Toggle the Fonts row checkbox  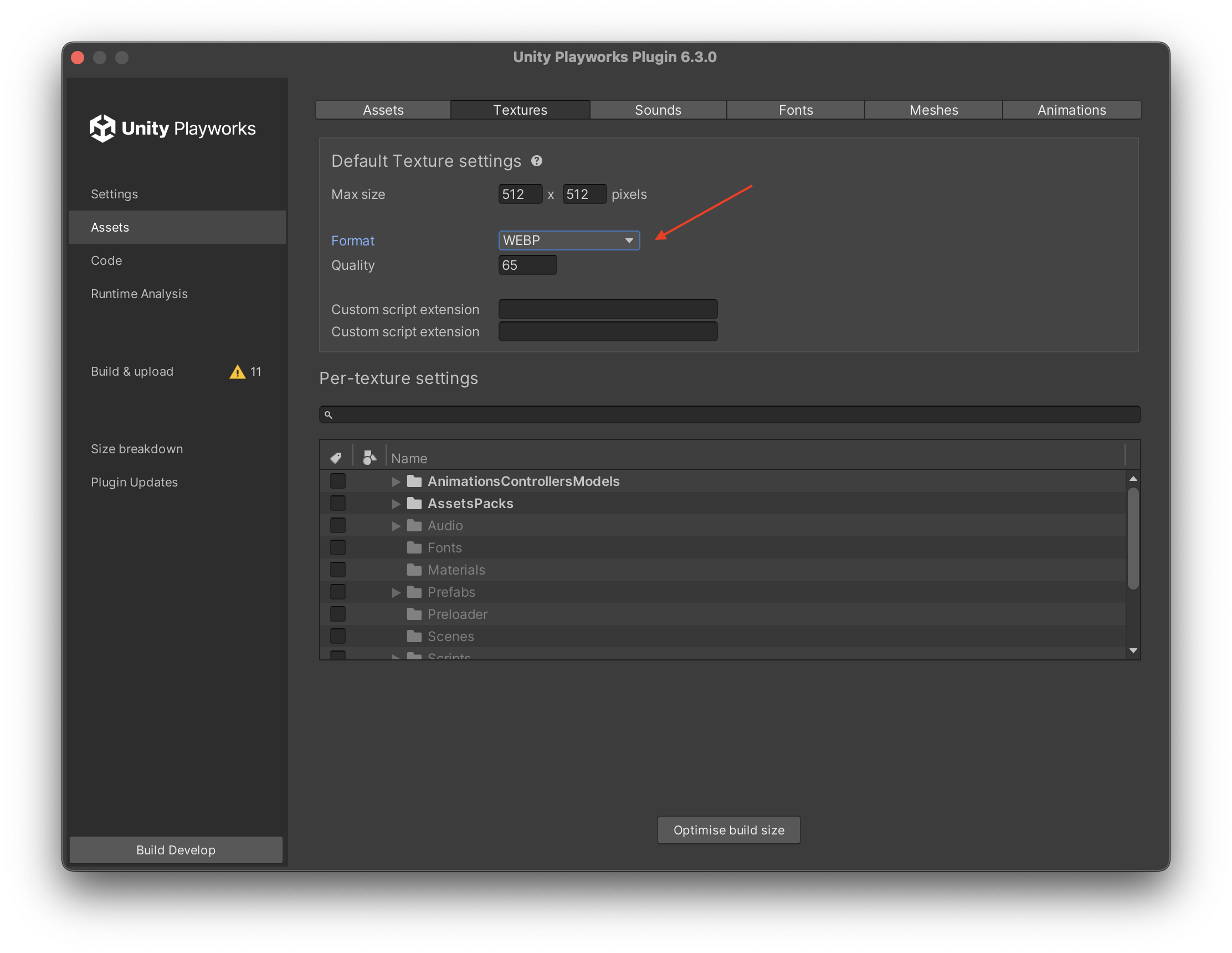click(338, 548)
